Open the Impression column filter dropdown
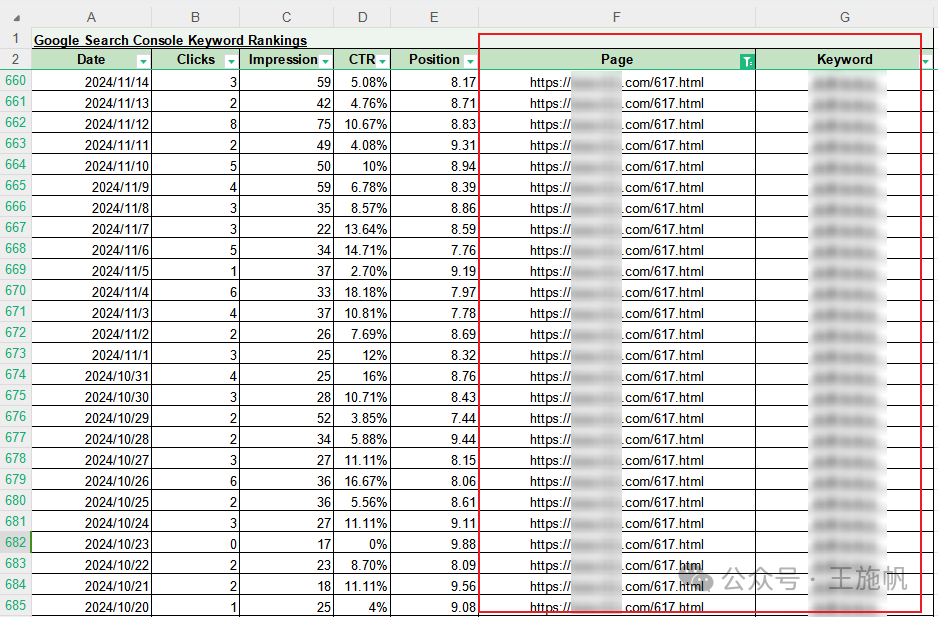 point(325,61)
